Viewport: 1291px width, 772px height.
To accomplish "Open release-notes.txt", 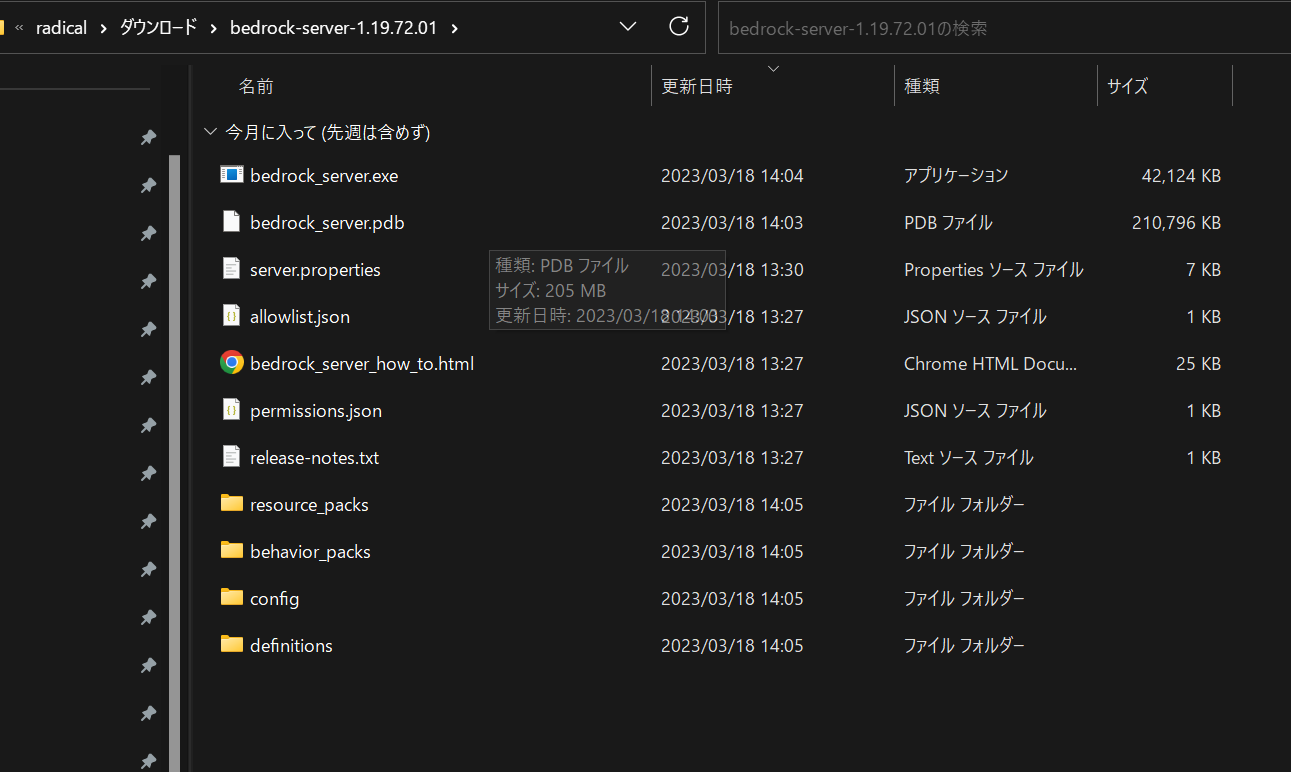I will (316, 457).
